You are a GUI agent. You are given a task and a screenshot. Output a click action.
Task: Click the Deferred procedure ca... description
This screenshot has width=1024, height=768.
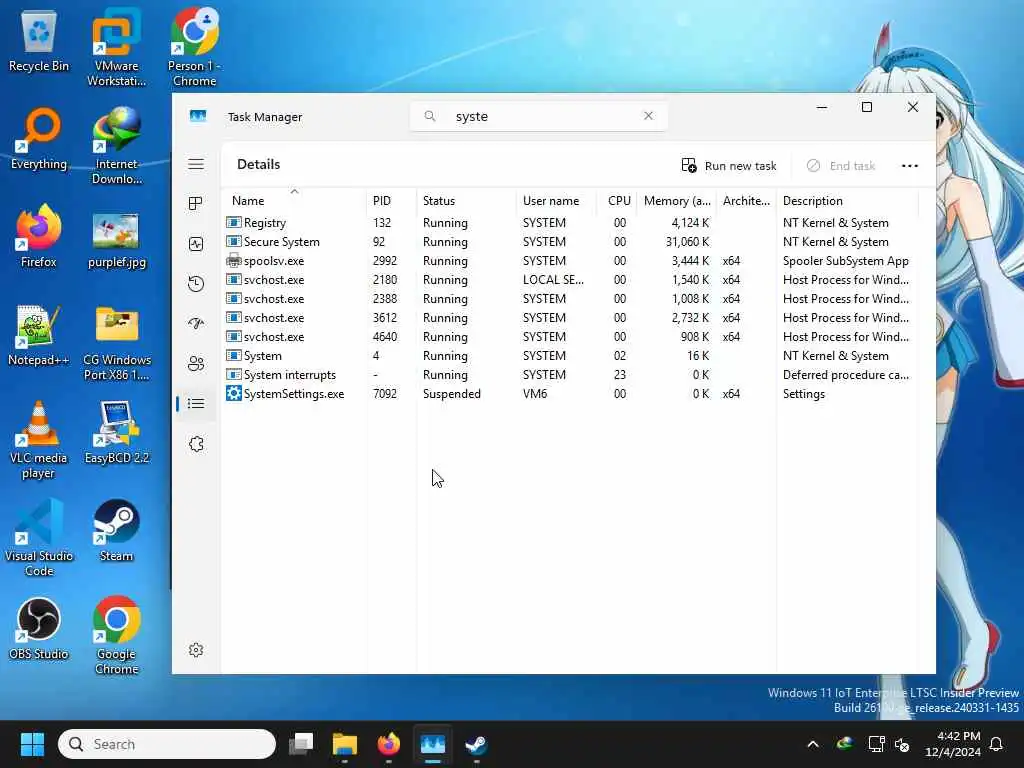tap(846, 375)
